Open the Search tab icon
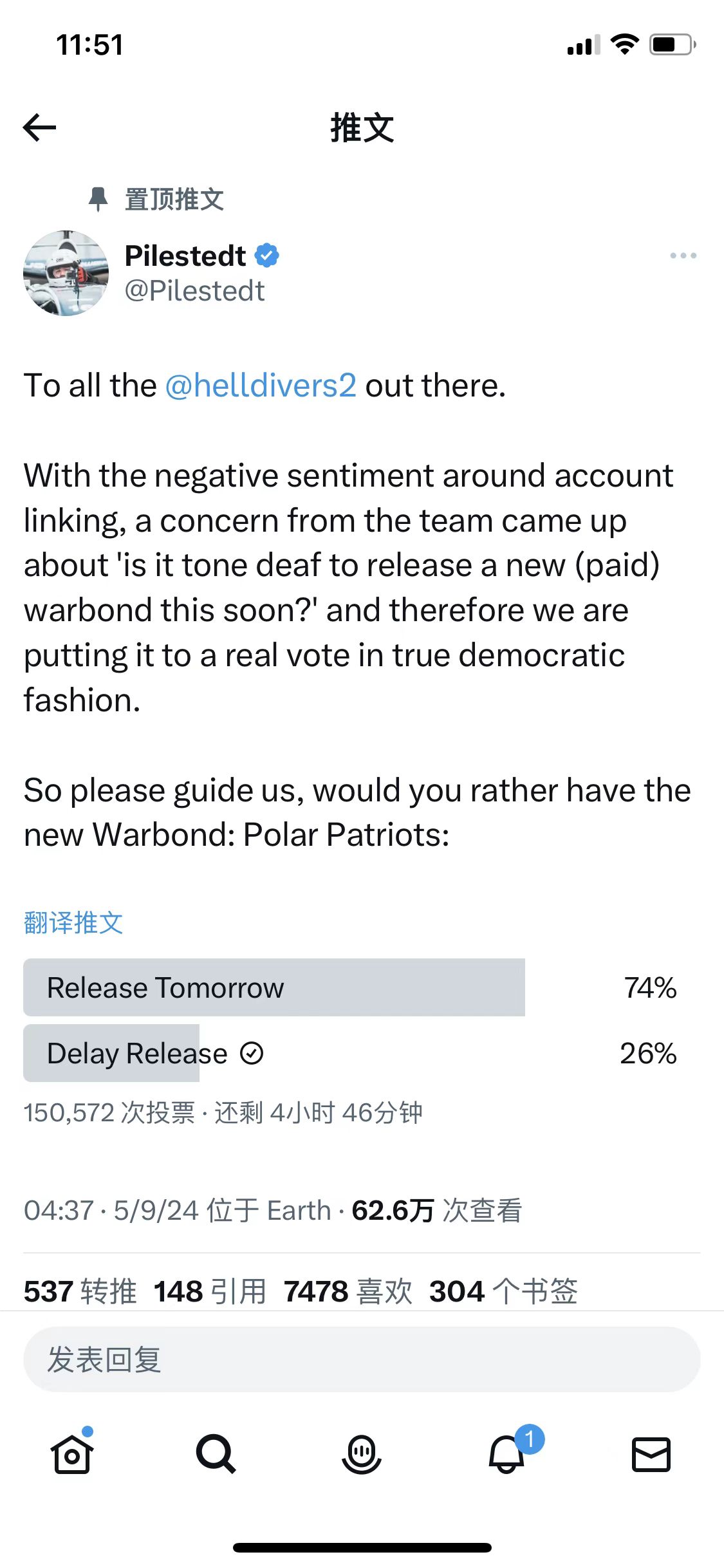The width and height of the screenshot is (724, 1568). (x=216, y=1454)
